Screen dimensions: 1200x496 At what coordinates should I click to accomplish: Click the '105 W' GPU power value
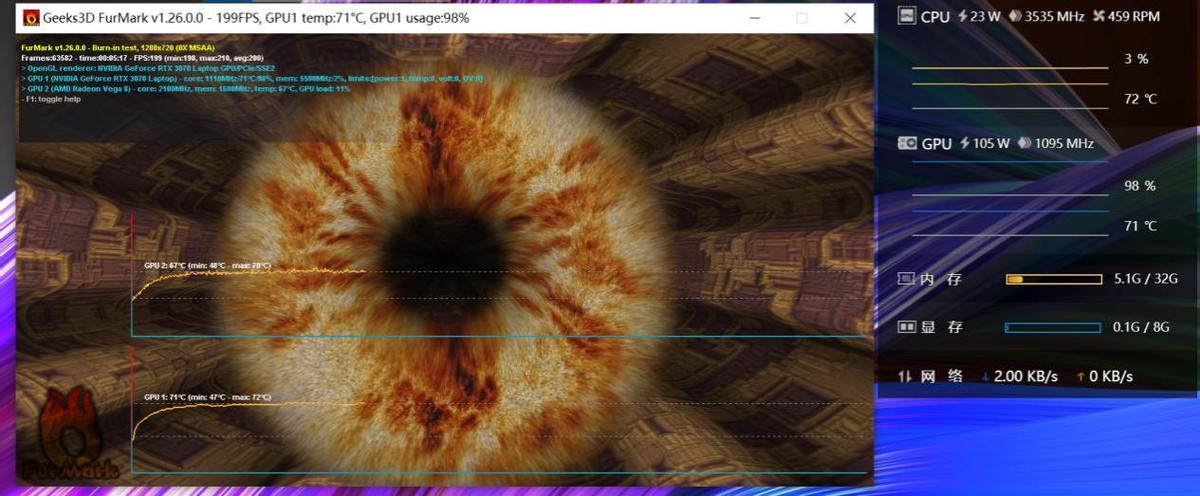[991, 143]
